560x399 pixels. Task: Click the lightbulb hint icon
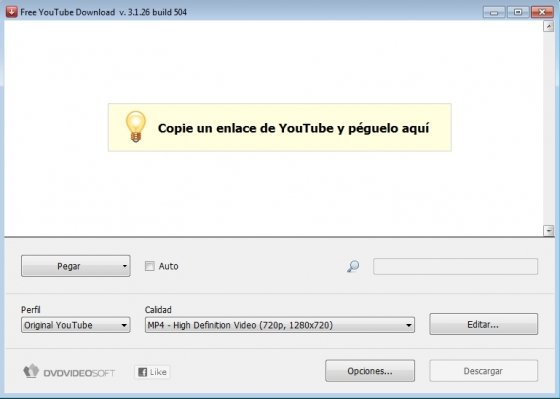click(x=136, y=126)
